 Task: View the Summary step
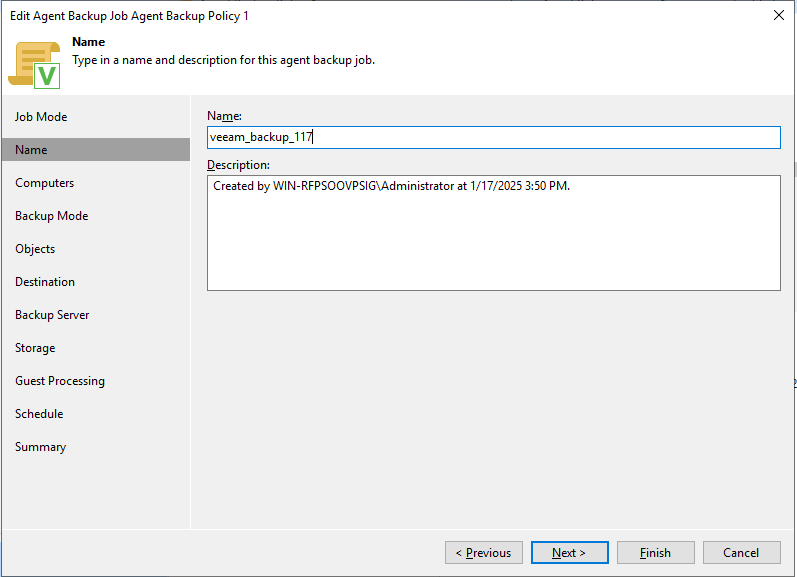tap(40, 447)
